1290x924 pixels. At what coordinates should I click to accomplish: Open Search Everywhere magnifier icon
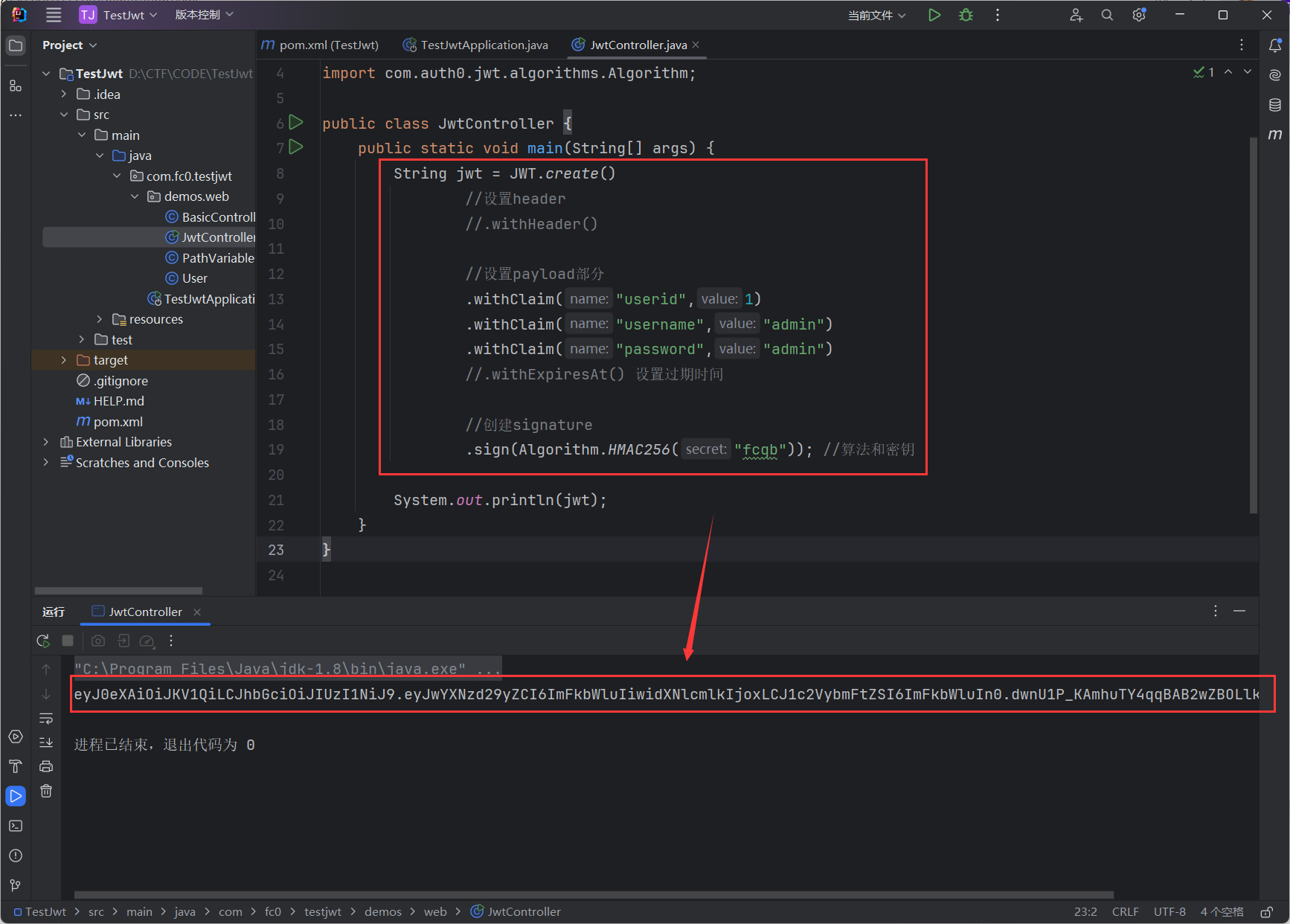coord(1107,15)
